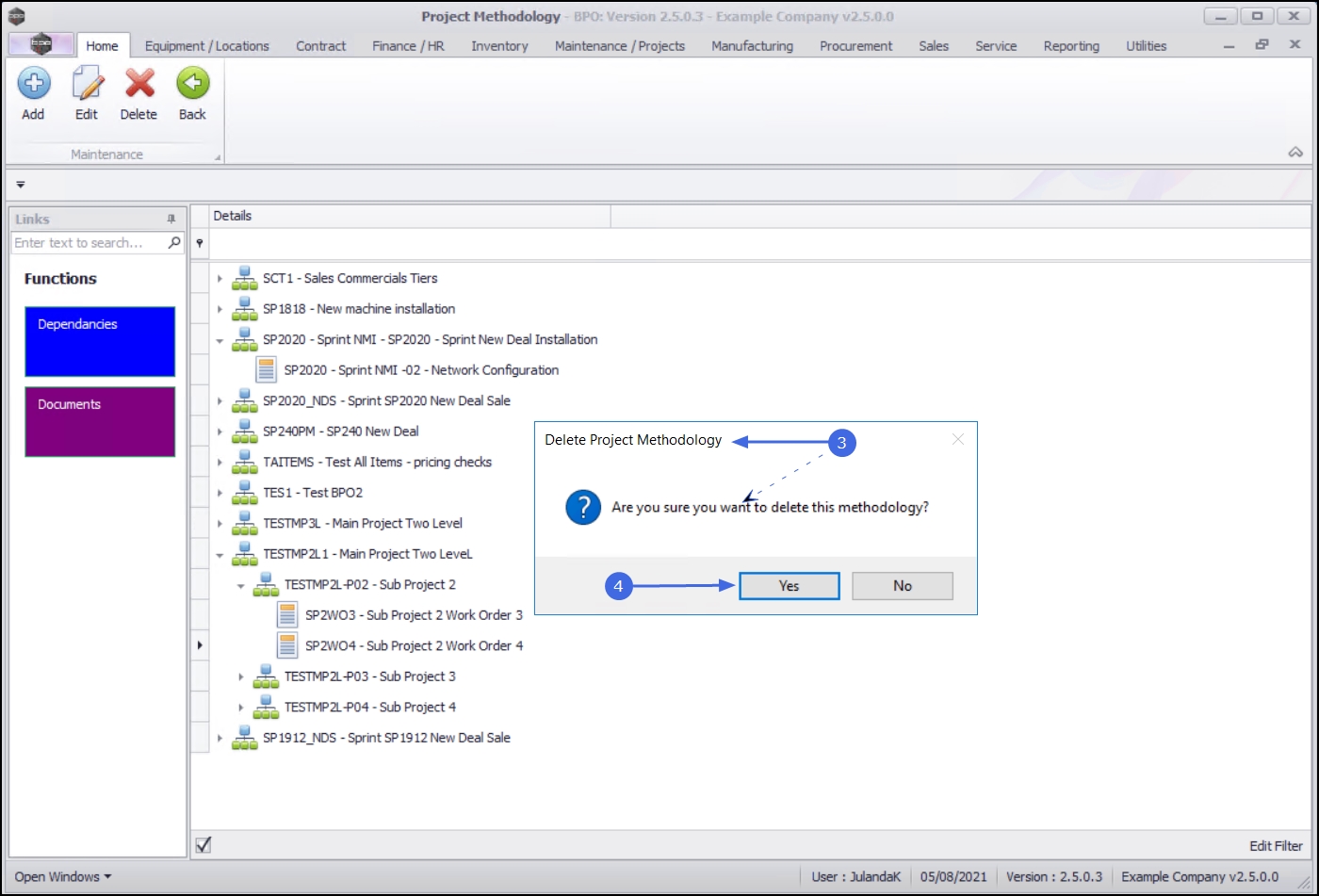Click the Details column header
This screenshot has height=896, width=1319.
click(410, 216)
